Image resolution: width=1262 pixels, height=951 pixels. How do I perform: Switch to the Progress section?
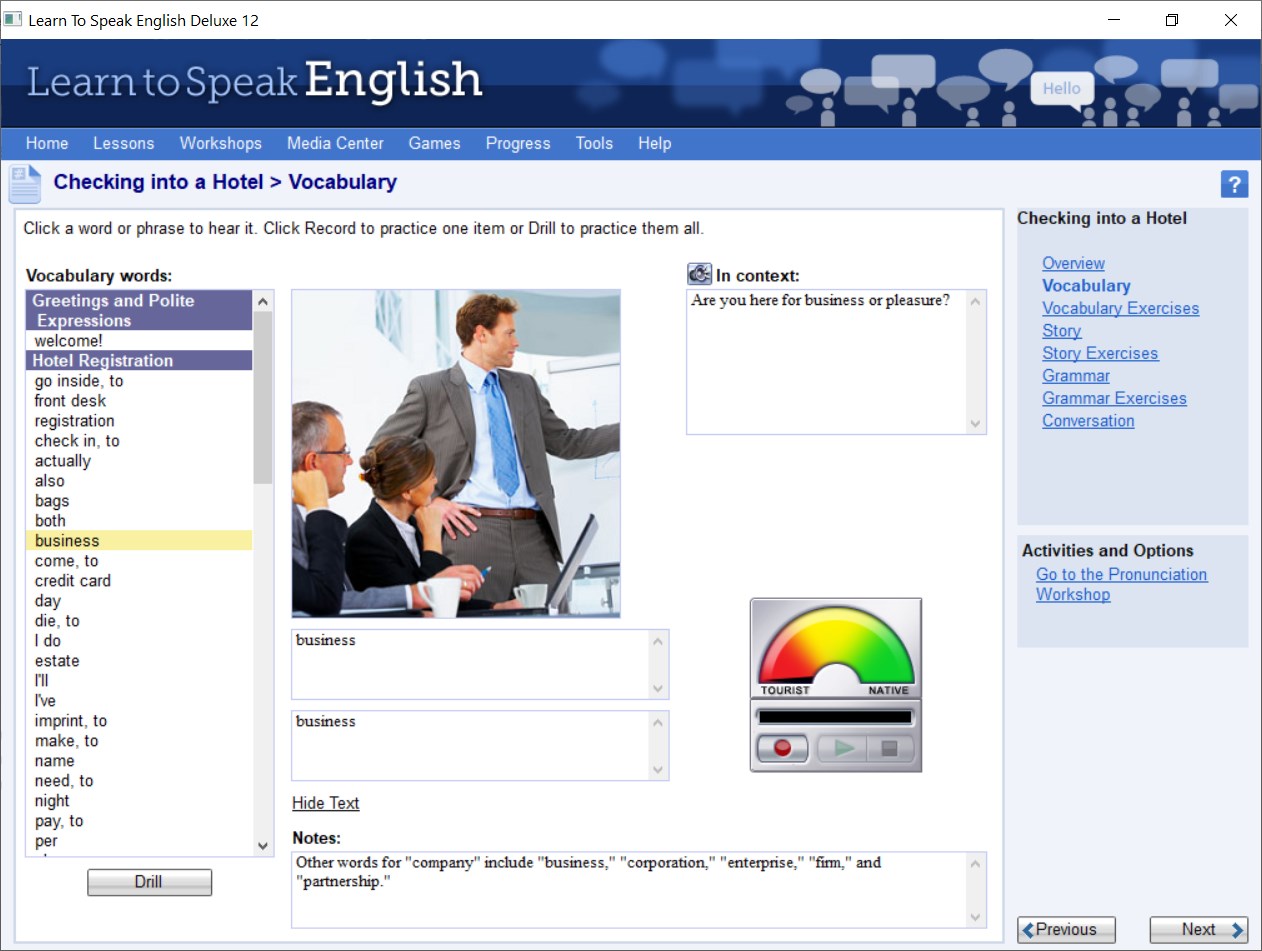(x=517, y=143)
